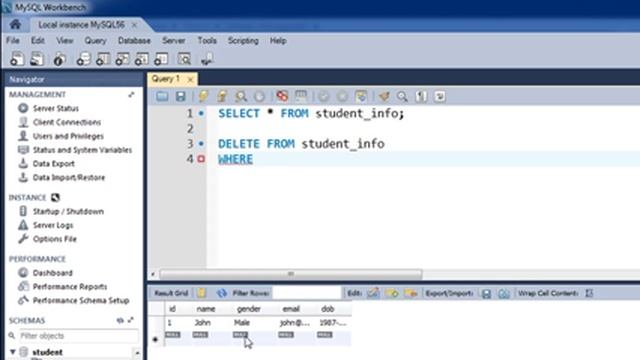640x360 pixels.
Task: Open Performance Schema Setup
Action: click(80, 300)
